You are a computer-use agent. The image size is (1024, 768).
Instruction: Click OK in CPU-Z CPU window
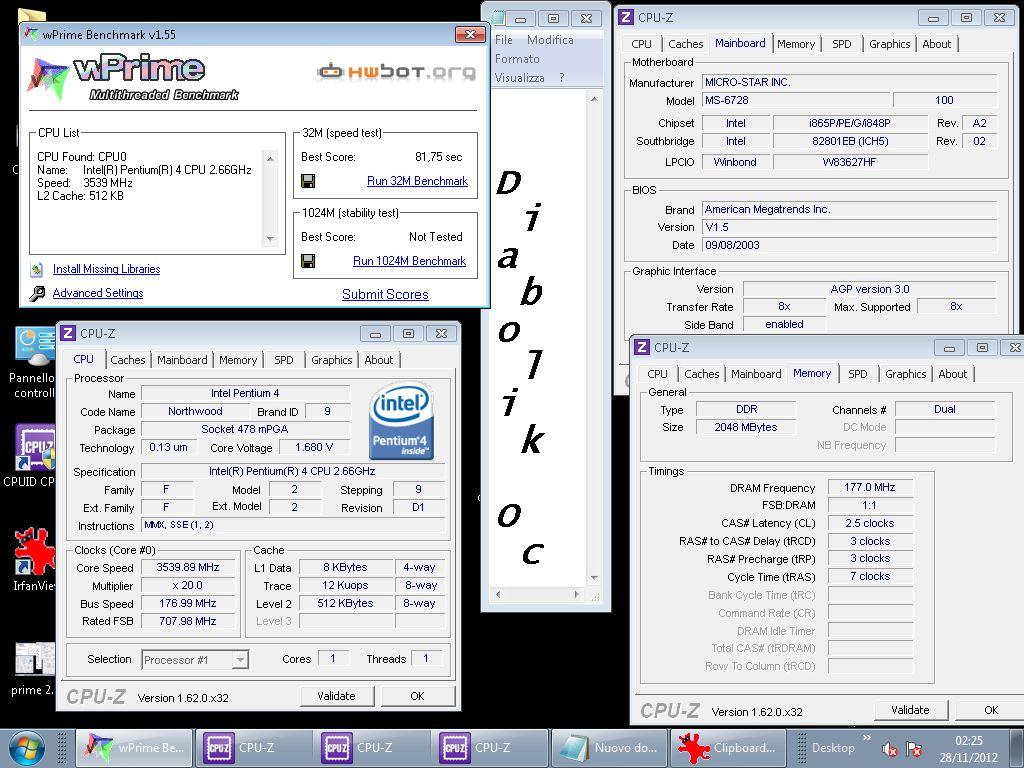pos(418,696)
